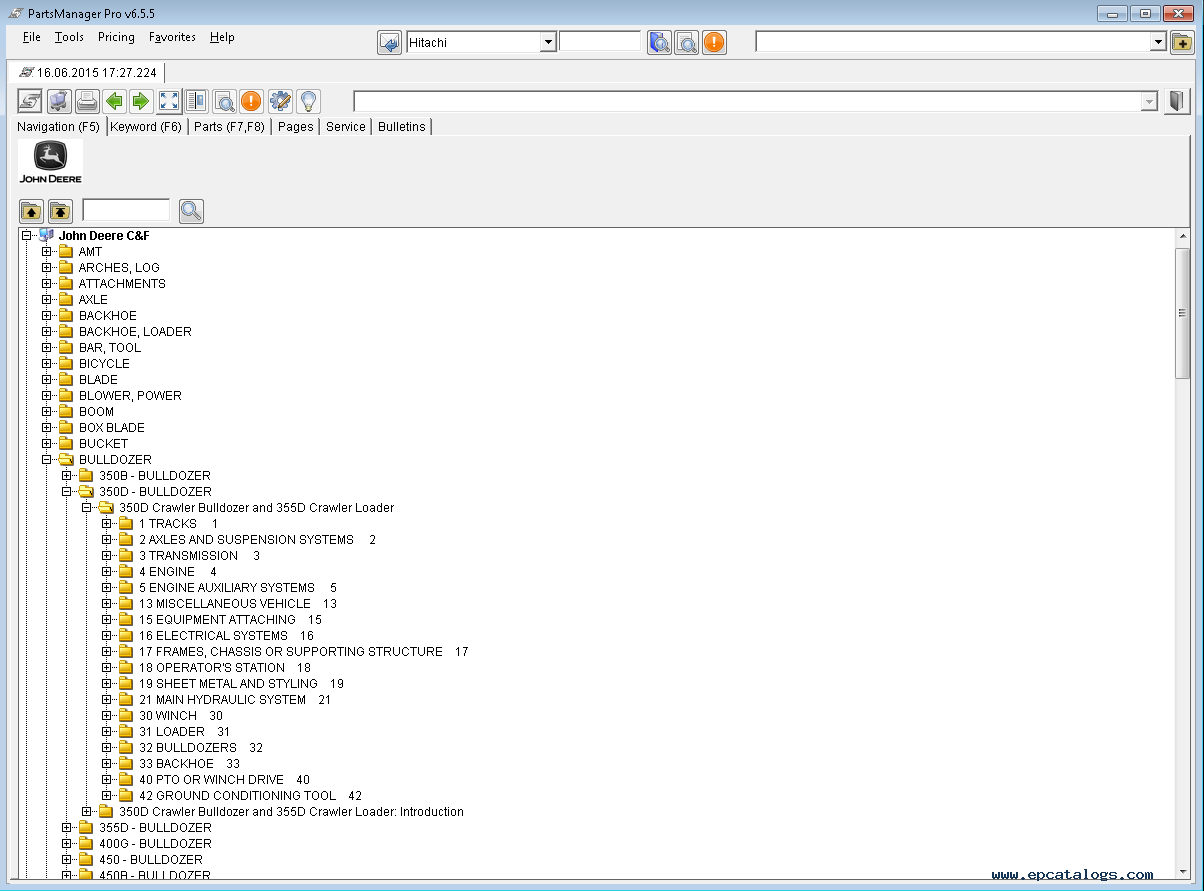
Task: Open the Hitachi catalog dropdown
Action: 548,42
